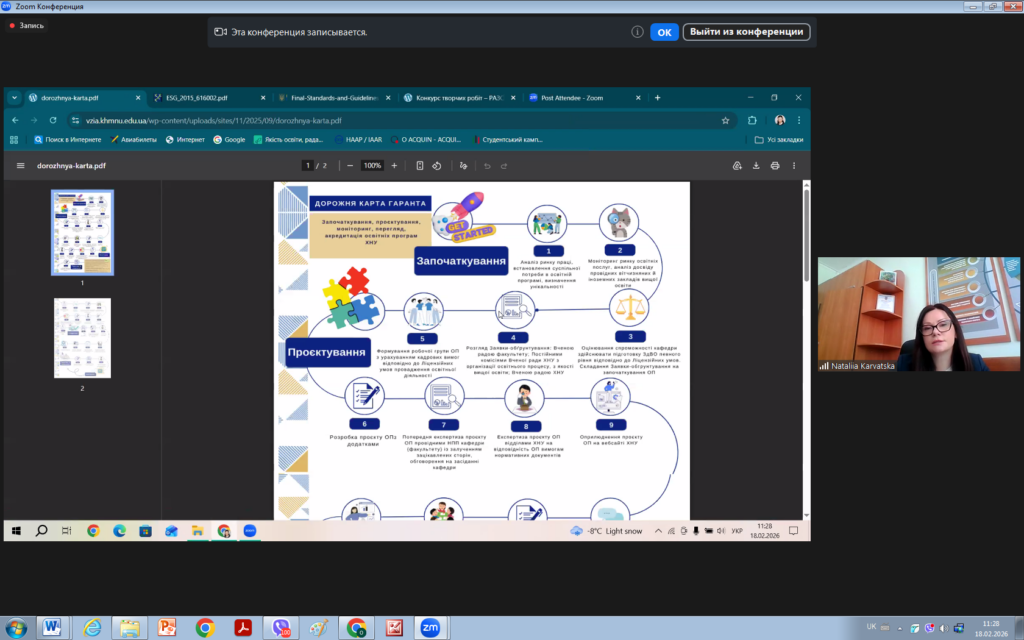This screenshot has width=1024, height=640.
Task: Download the PDF using the download icon
Action: pyautogui.click(x=756, y=166)
